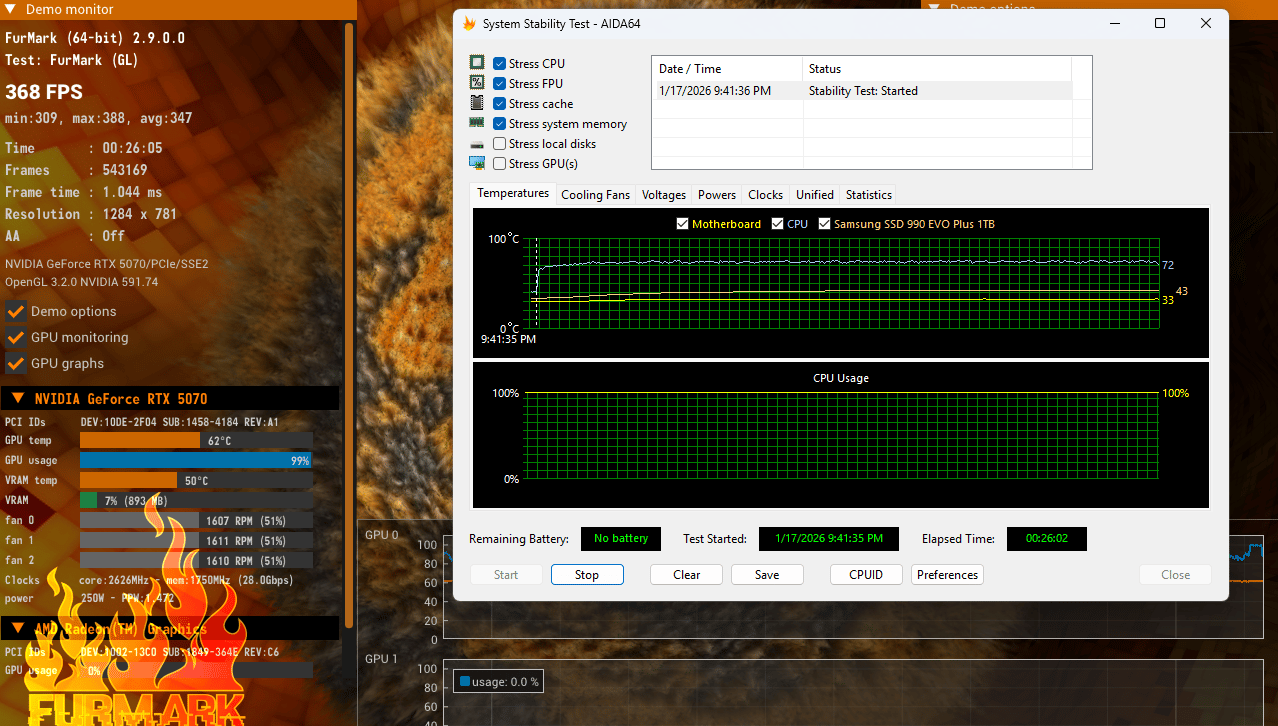Click the Test Started timestamp field
Viewport: 1278px width, 726px height.
pos(828,539)
